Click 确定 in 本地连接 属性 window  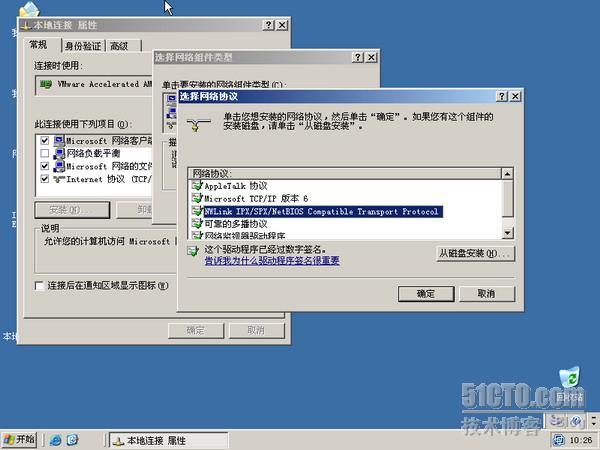coord(196,331)
